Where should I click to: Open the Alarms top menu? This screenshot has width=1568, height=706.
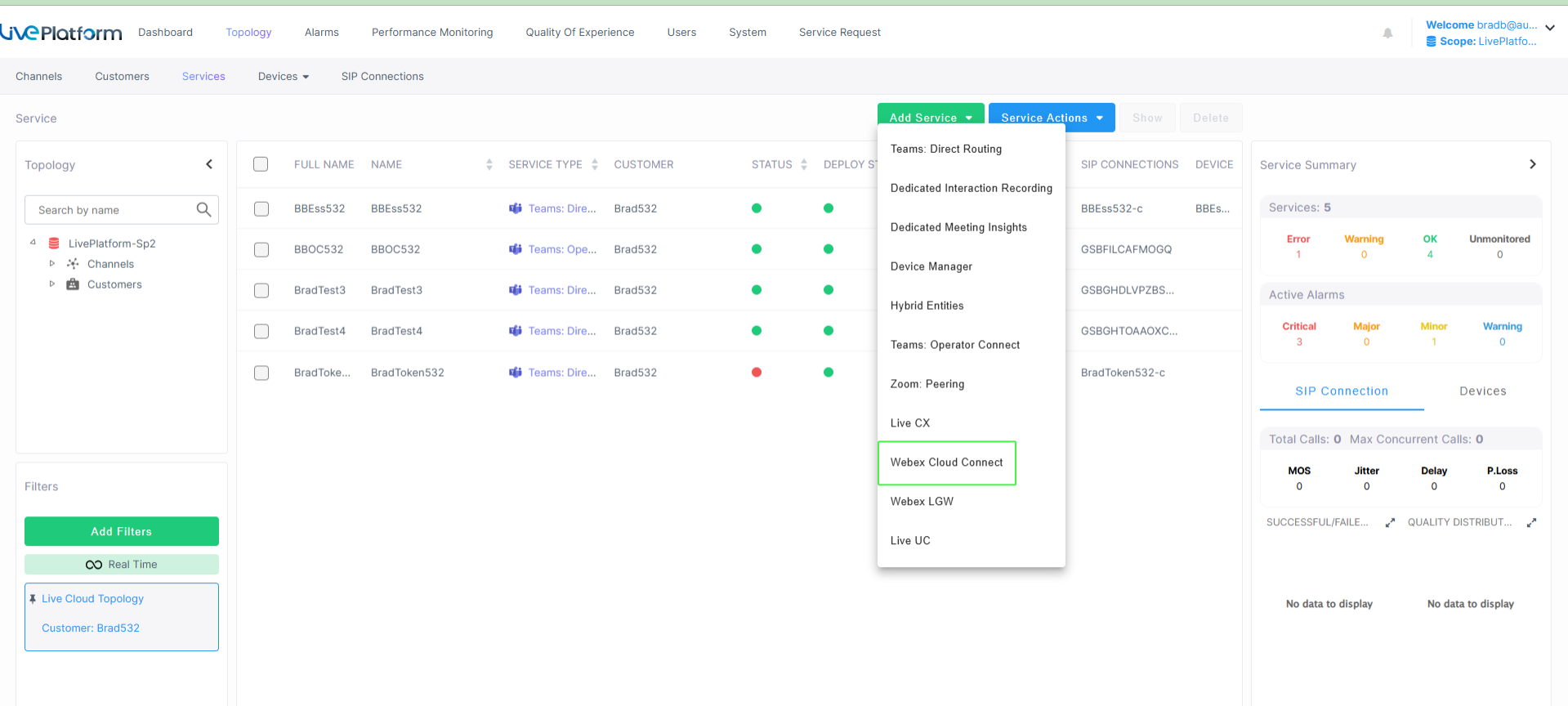point(321,33)
